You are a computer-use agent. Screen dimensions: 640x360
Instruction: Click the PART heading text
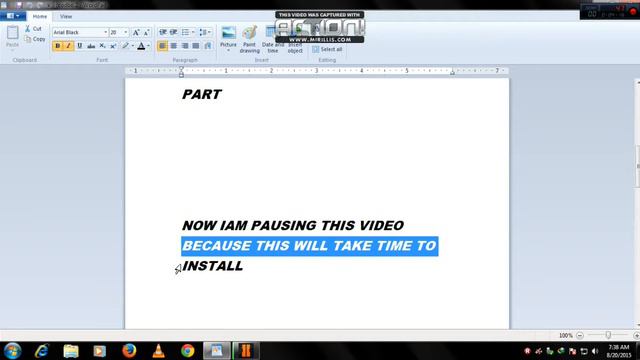[x=202, y=94]
